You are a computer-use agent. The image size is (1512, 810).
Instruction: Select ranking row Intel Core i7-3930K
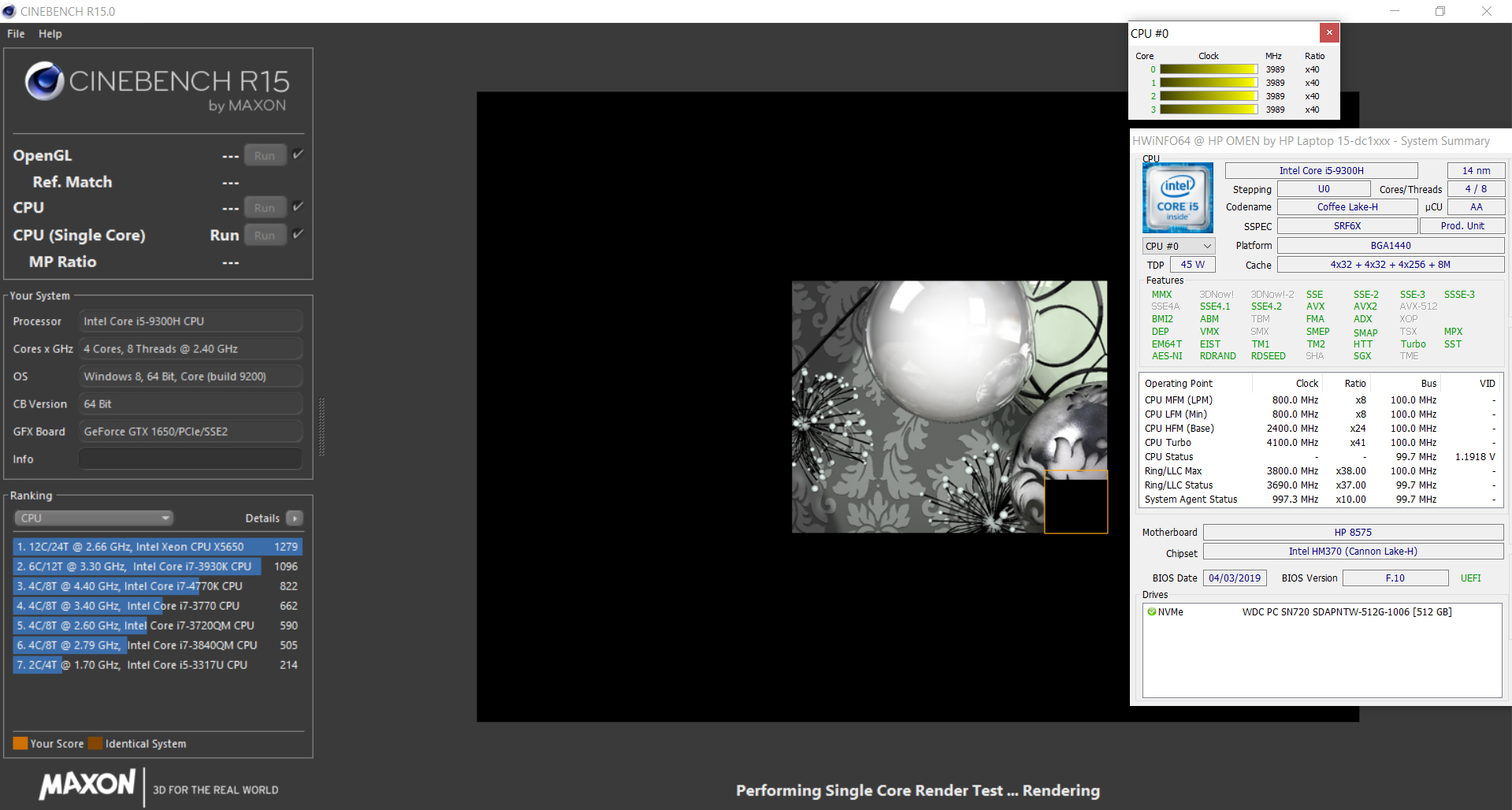click(x=158, y=567)
